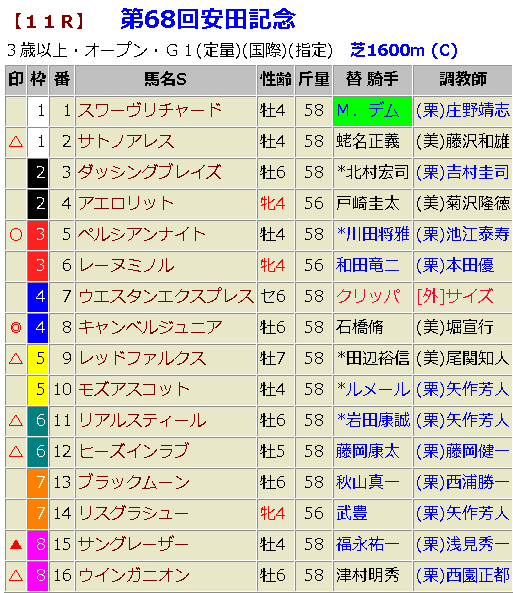513x593 pixels.
Task: Open trainer [外]サイズ
Action: click(455, 297)
